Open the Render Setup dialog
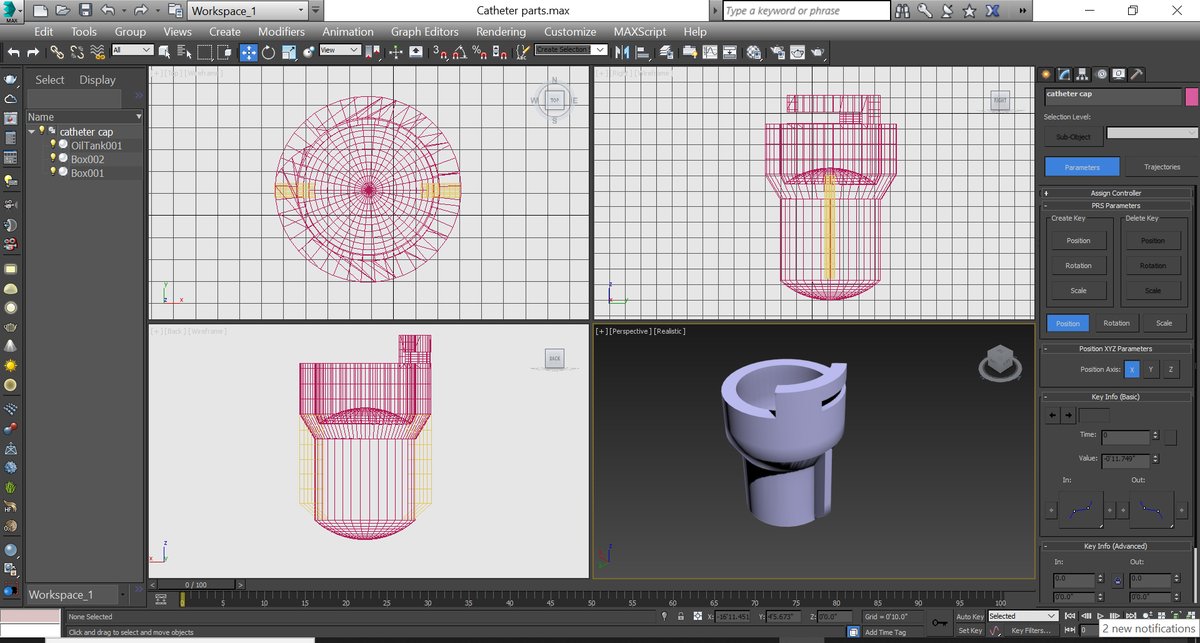The height and width of the screenshot is (643, 1200). [779, 52]
